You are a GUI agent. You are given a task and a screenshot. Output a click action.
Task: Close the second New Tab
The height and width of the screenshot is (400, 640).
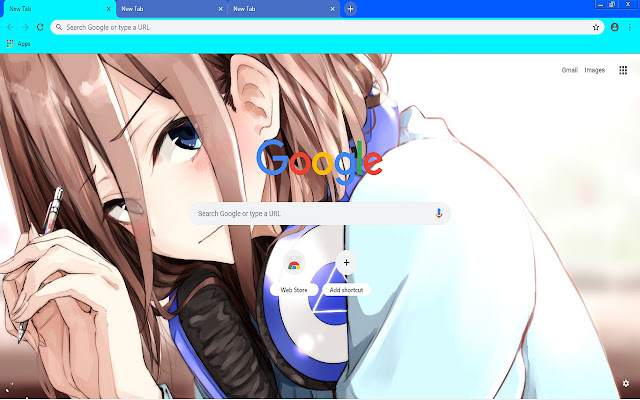(x=221, y=9)
